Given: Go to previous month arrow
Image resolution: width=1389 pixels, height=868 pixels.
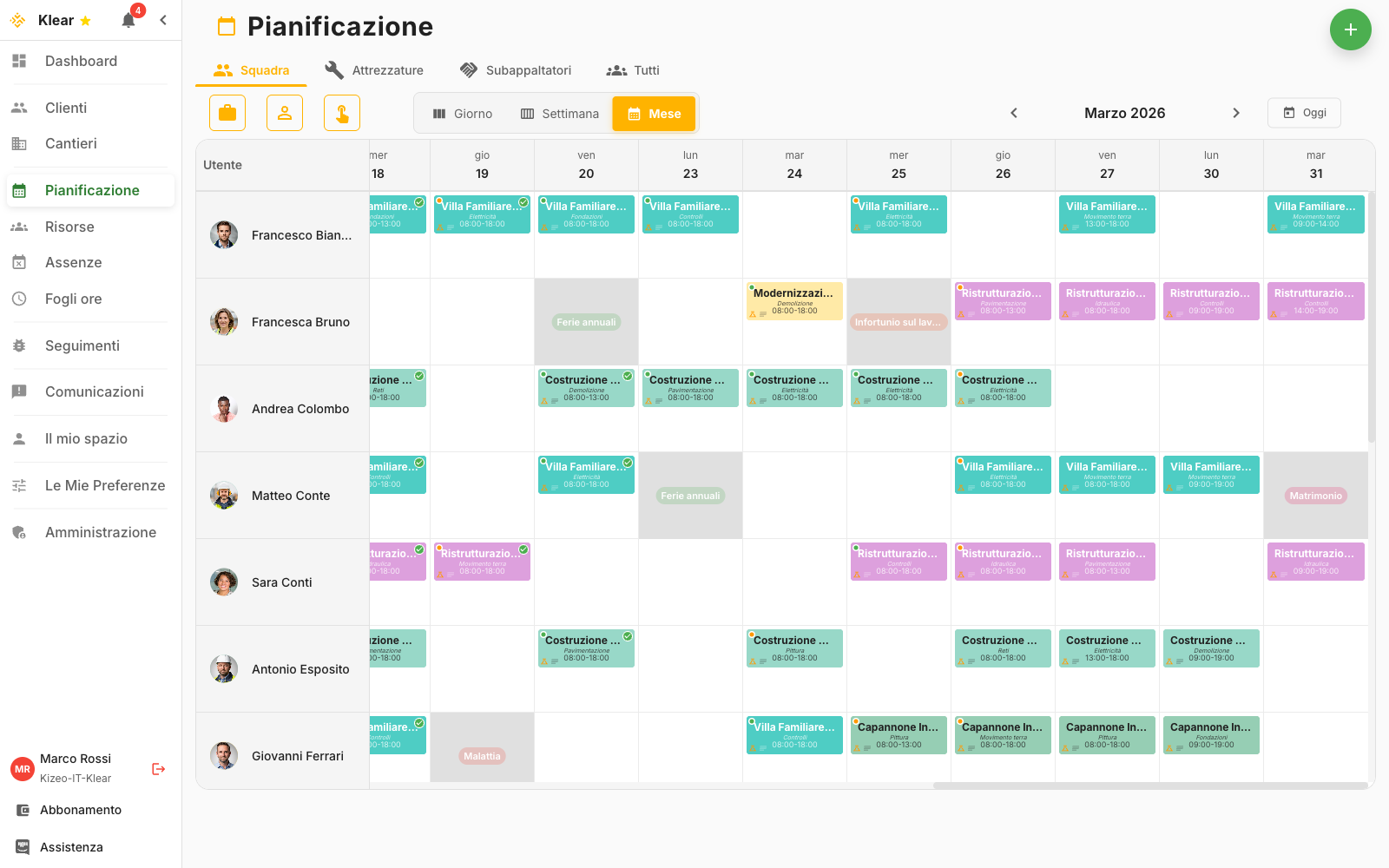Looking at the screenshot, I should coord(1013,113).
